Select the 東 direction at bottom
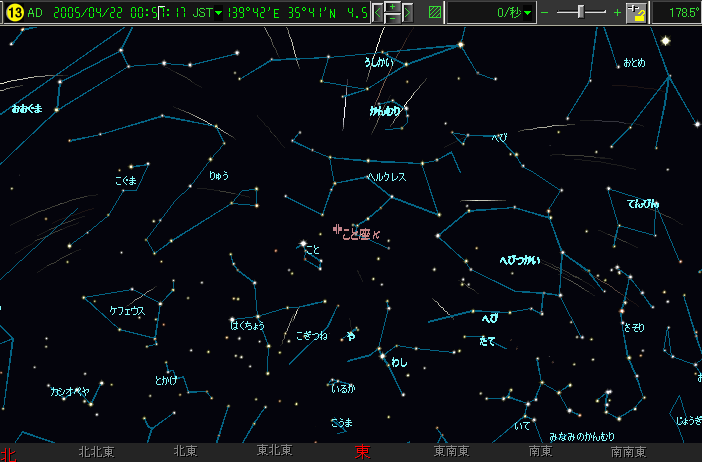Image resolution: width=702 pixels, height=462 pixels. (x=362, y=452)
